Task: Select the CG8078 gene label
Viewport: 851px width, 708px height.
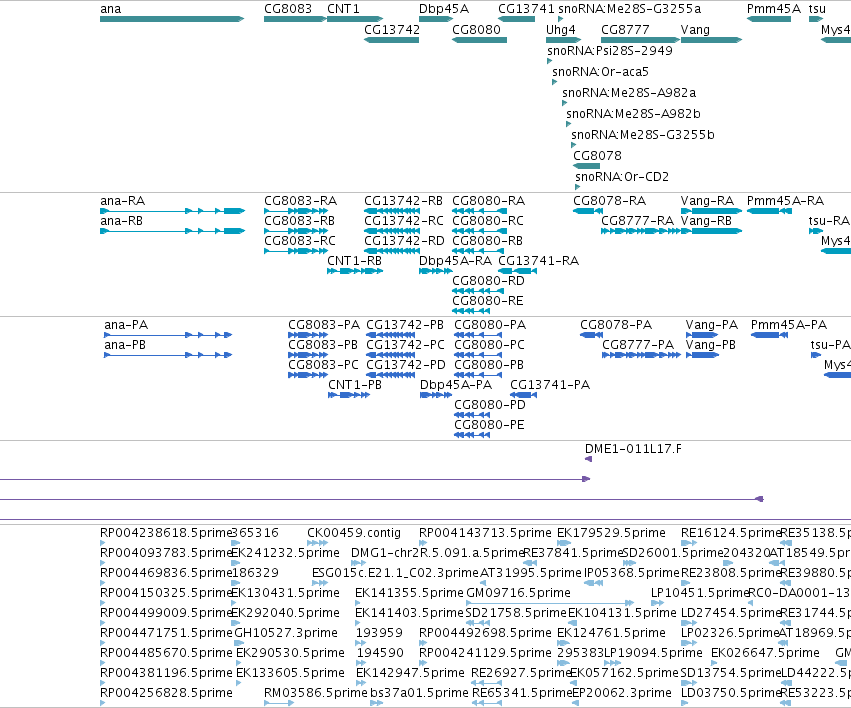Action: pyautogui.click(x=598, y=156)
